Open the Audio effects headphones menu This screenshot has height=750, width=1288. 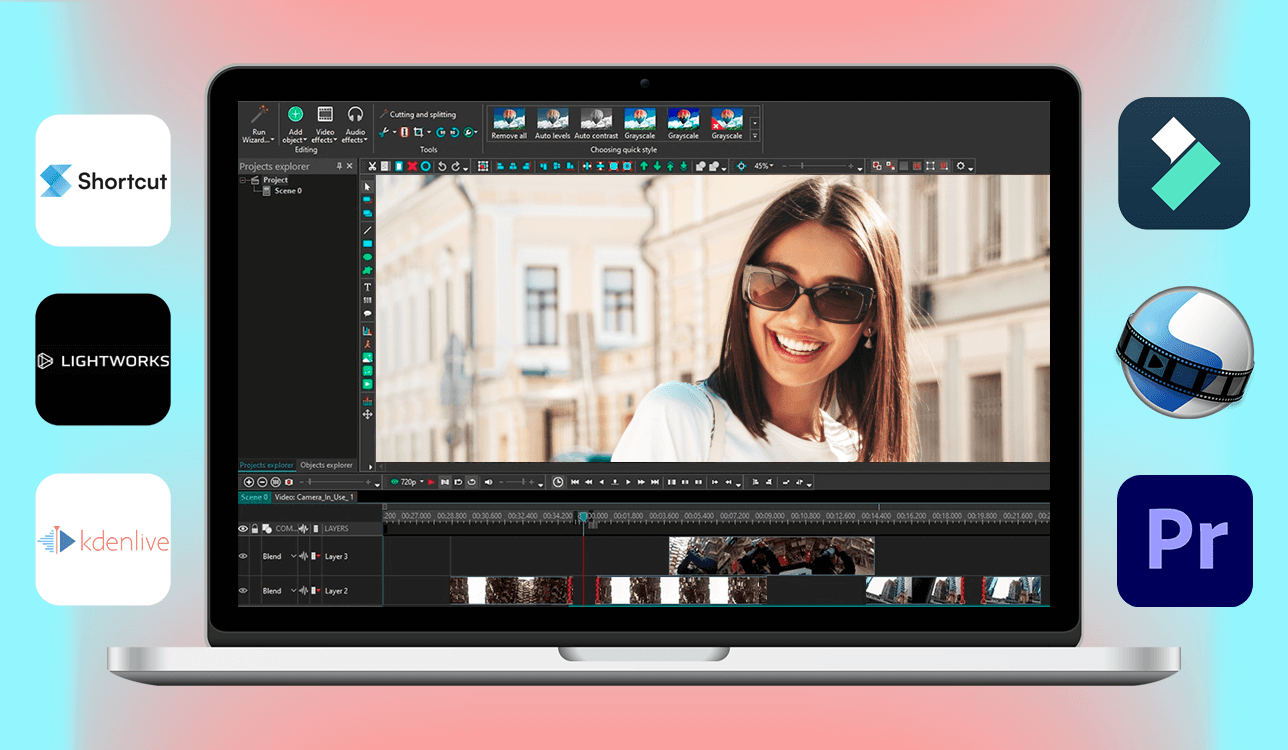point(355,115)
